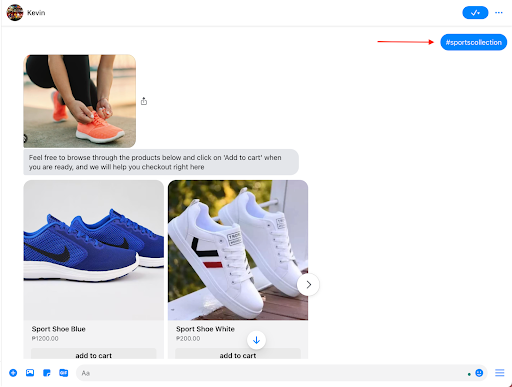Open the plus more-actions icon

(x=13, y=373)
